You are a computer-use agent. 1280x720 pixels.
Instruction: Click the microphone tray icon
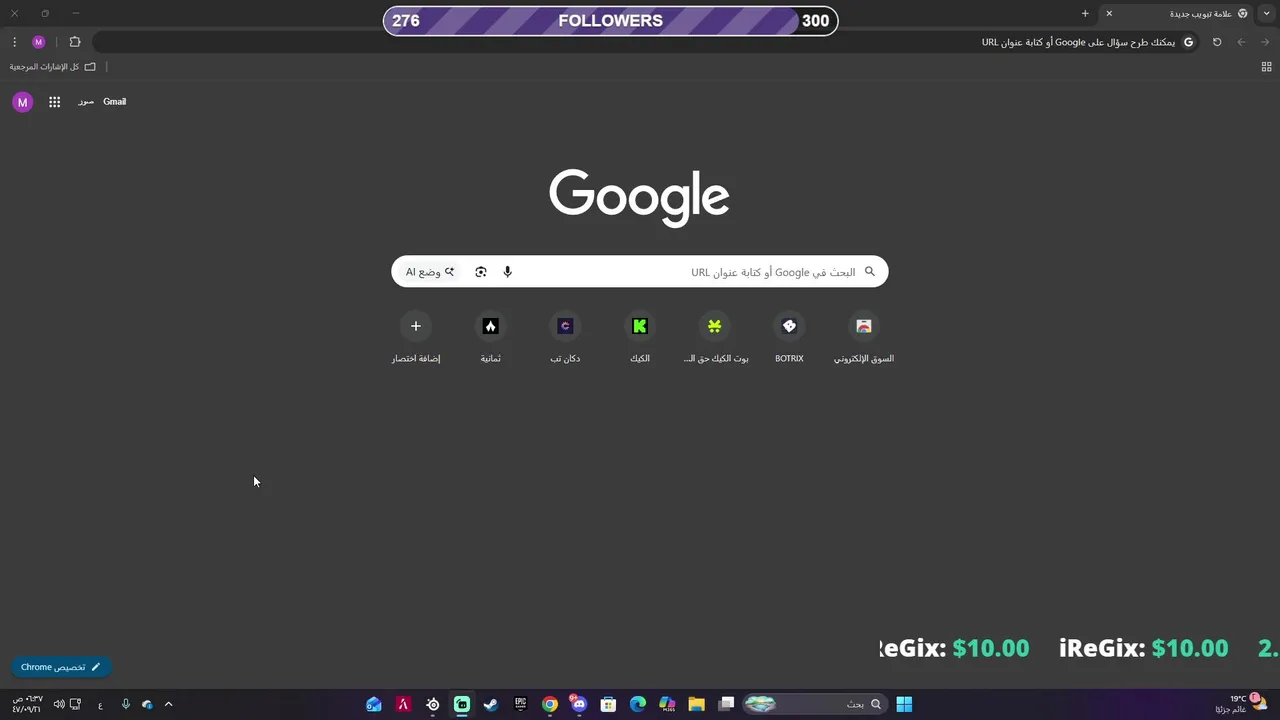(125, 704)
